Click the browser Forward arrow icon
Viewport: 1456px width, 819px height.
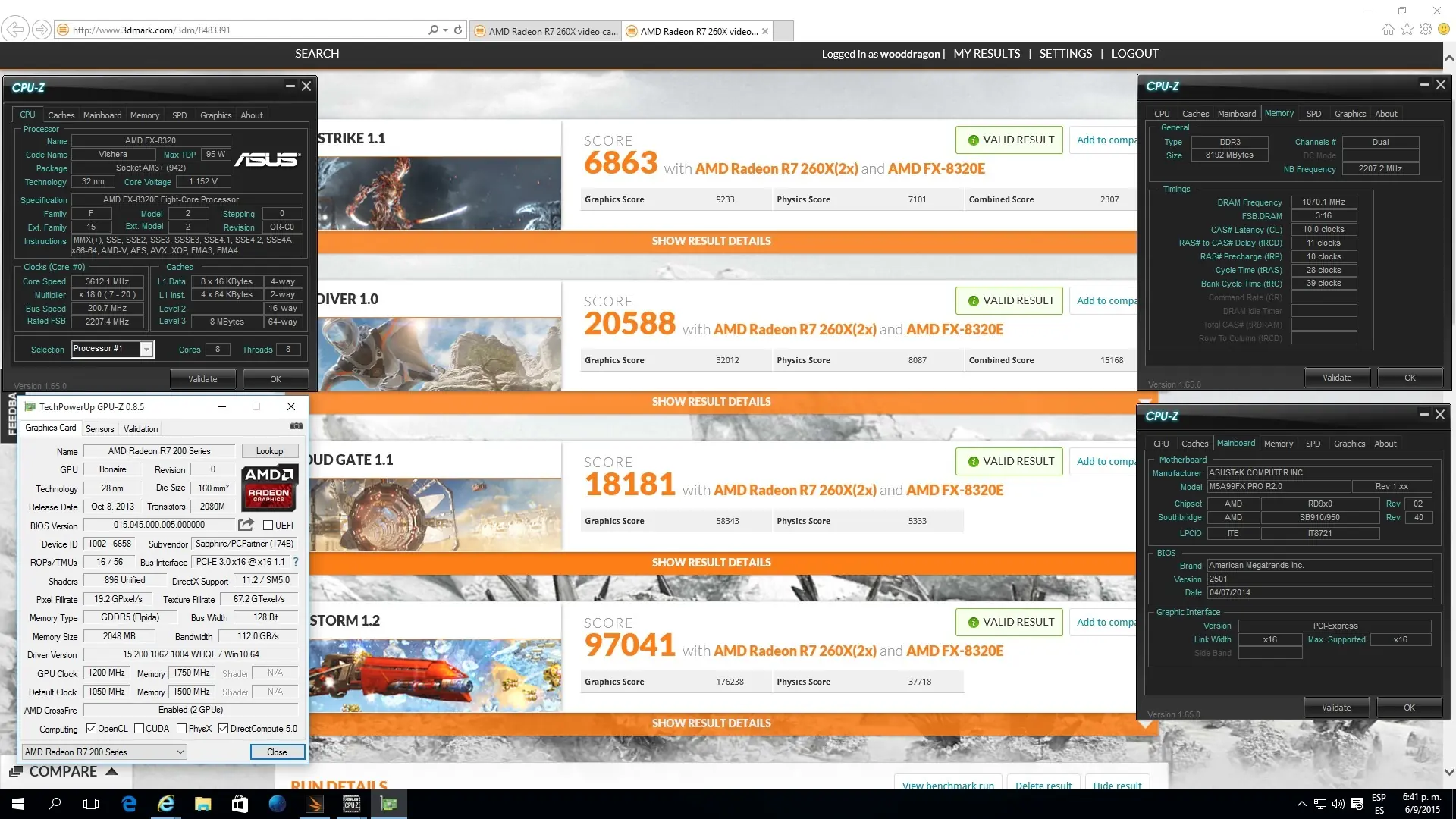42,30
